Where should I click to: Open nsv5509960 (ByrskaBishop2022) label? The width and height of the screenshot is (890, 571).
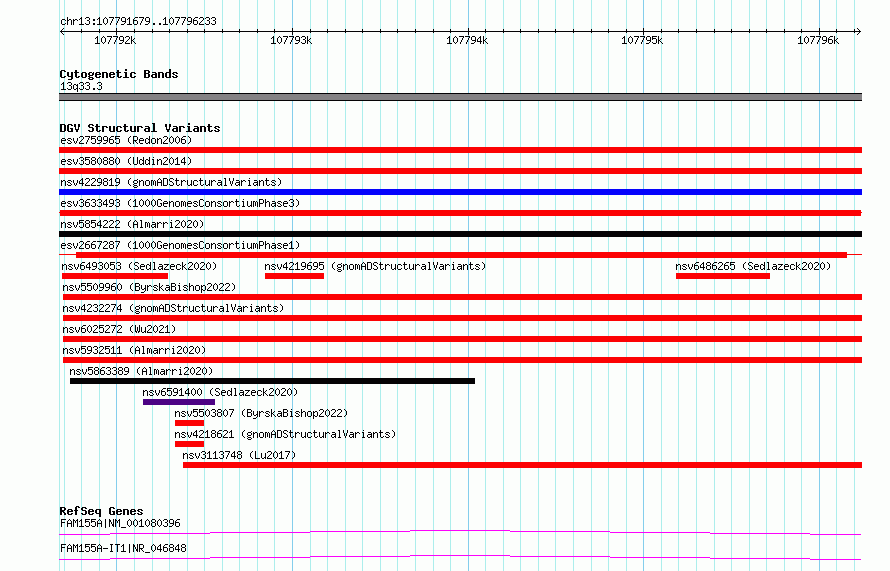pyautogui.click(x=149, y=287)
